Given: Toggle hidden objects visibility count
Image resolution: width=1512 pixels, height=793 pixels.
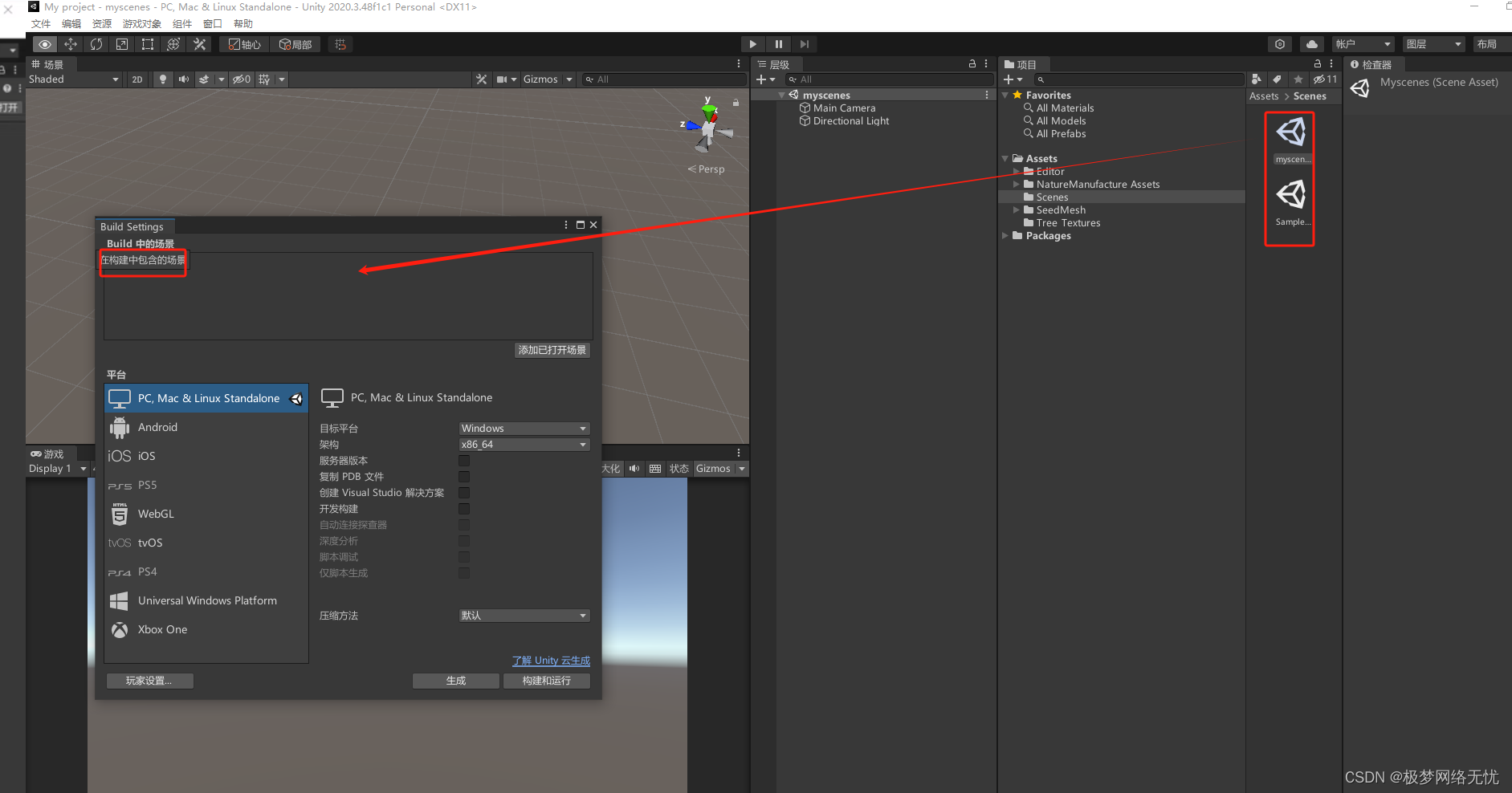Looking at the screenshot, I should [242, 79].
